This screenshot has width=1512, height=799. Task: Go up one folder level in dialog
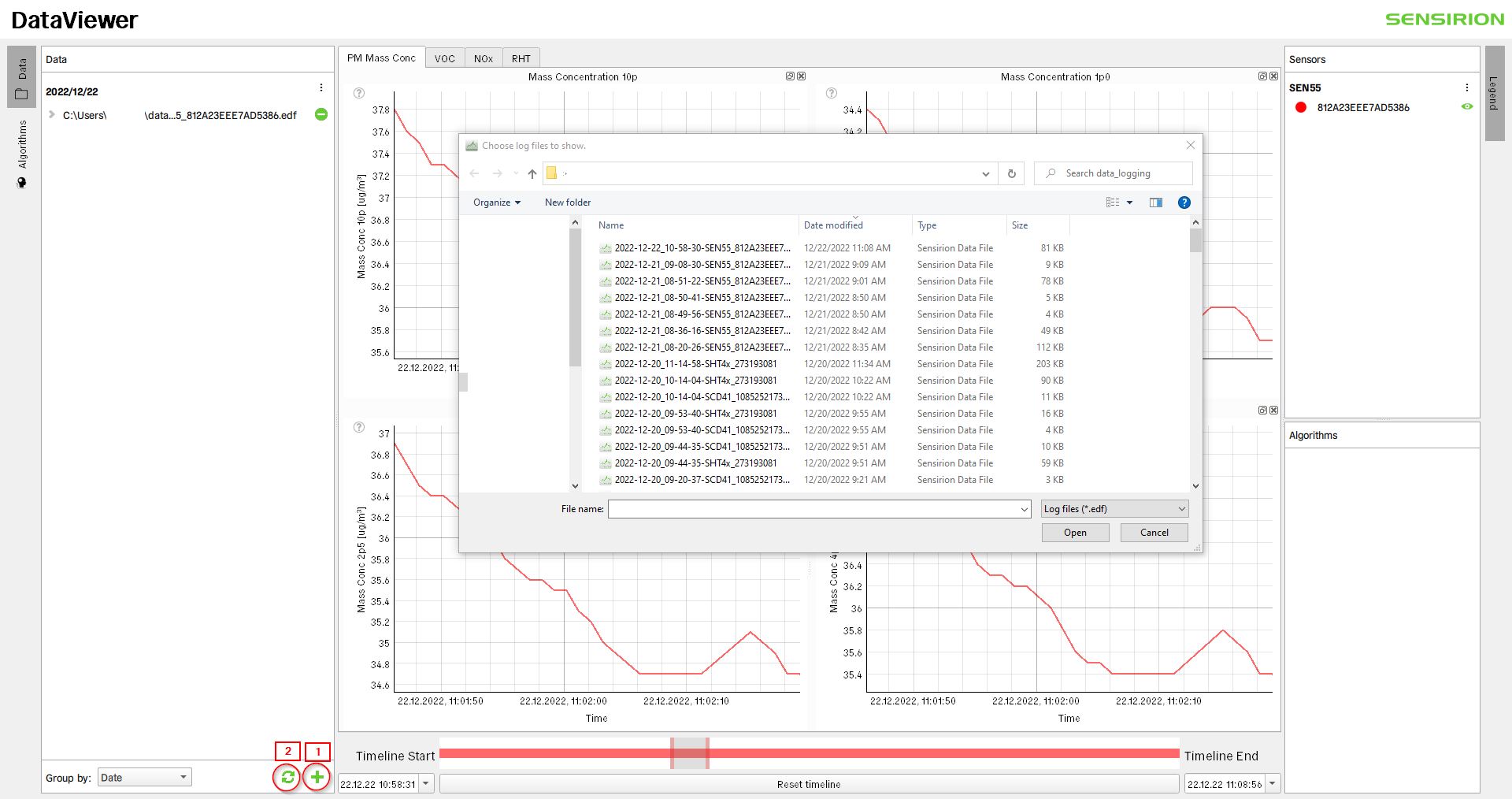[532, 173]
